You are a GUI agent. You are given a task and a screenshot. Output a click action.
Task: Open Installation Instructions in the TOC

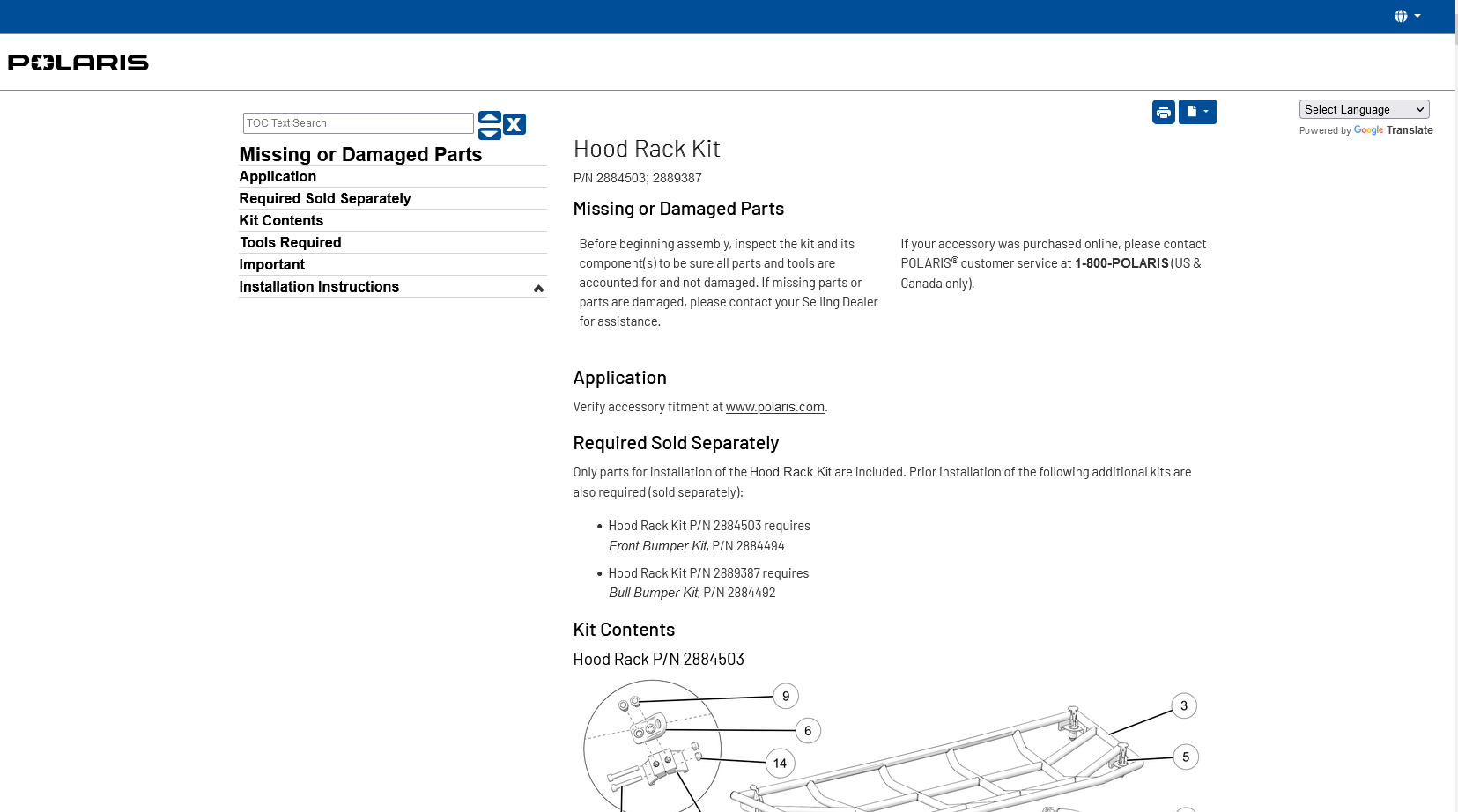[x=319, y=287]
